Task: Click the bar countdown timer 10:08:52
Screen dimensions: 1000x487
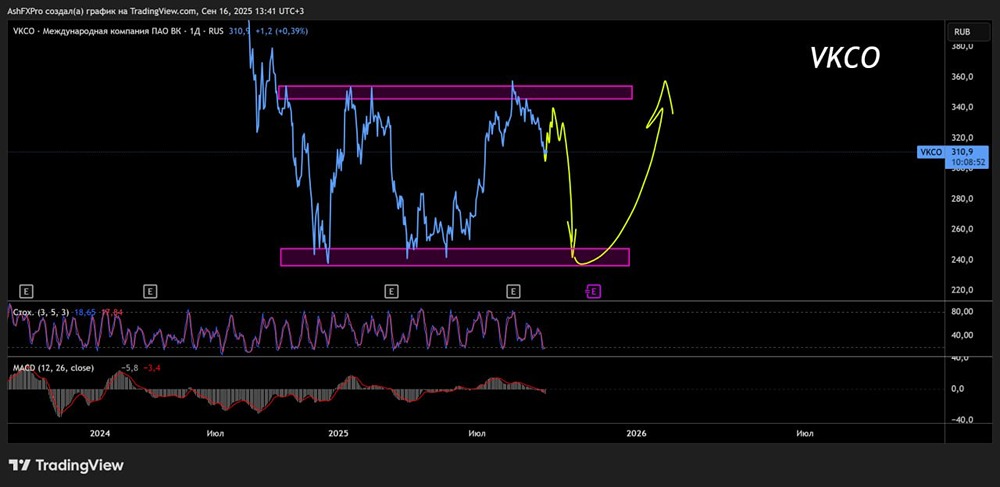Action: (968, 163)
